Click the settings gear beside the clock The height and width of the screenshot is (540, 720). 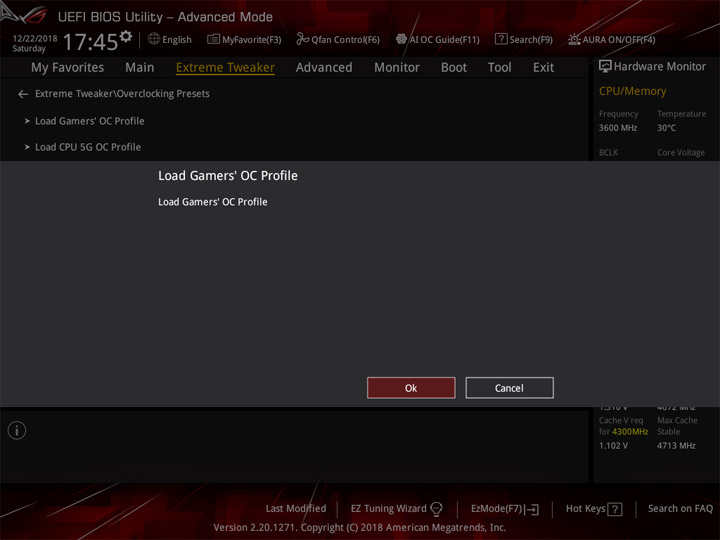point(126,36)
